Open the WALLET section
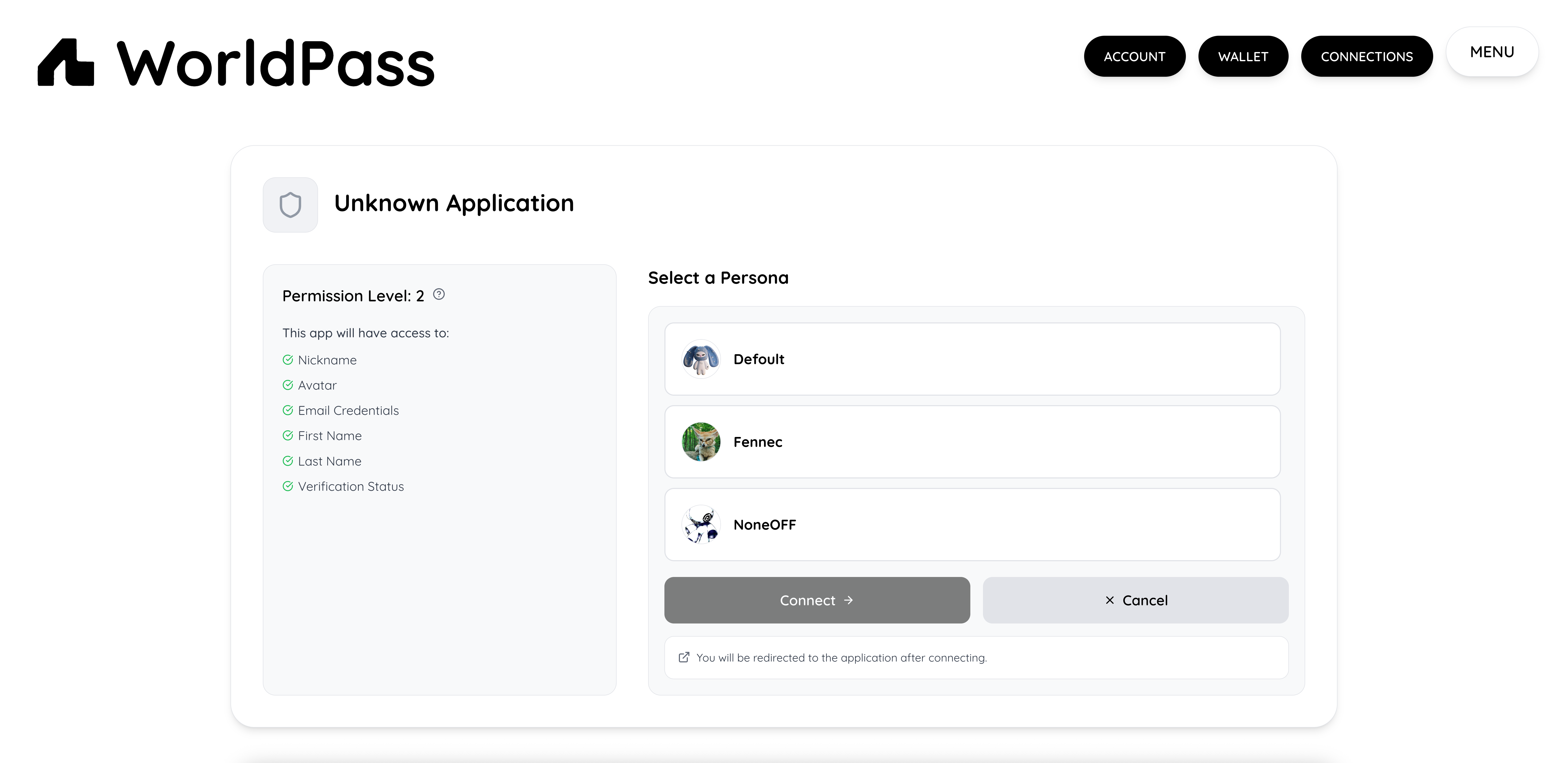Viewport: 1568px width, 763px height. (1242, 56)
